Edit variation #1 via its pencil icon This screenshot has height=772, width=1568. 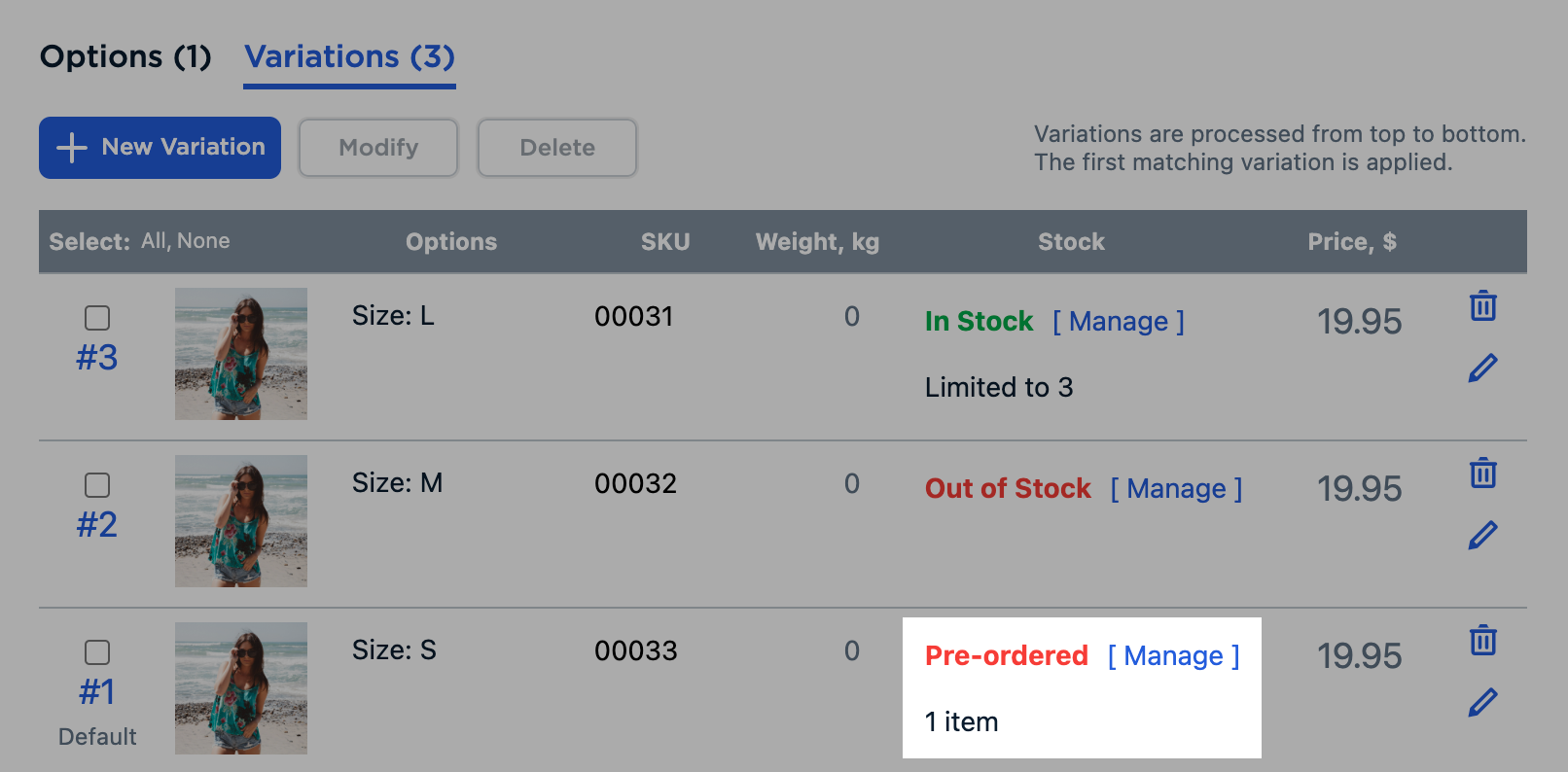(x=1482, y=700)
